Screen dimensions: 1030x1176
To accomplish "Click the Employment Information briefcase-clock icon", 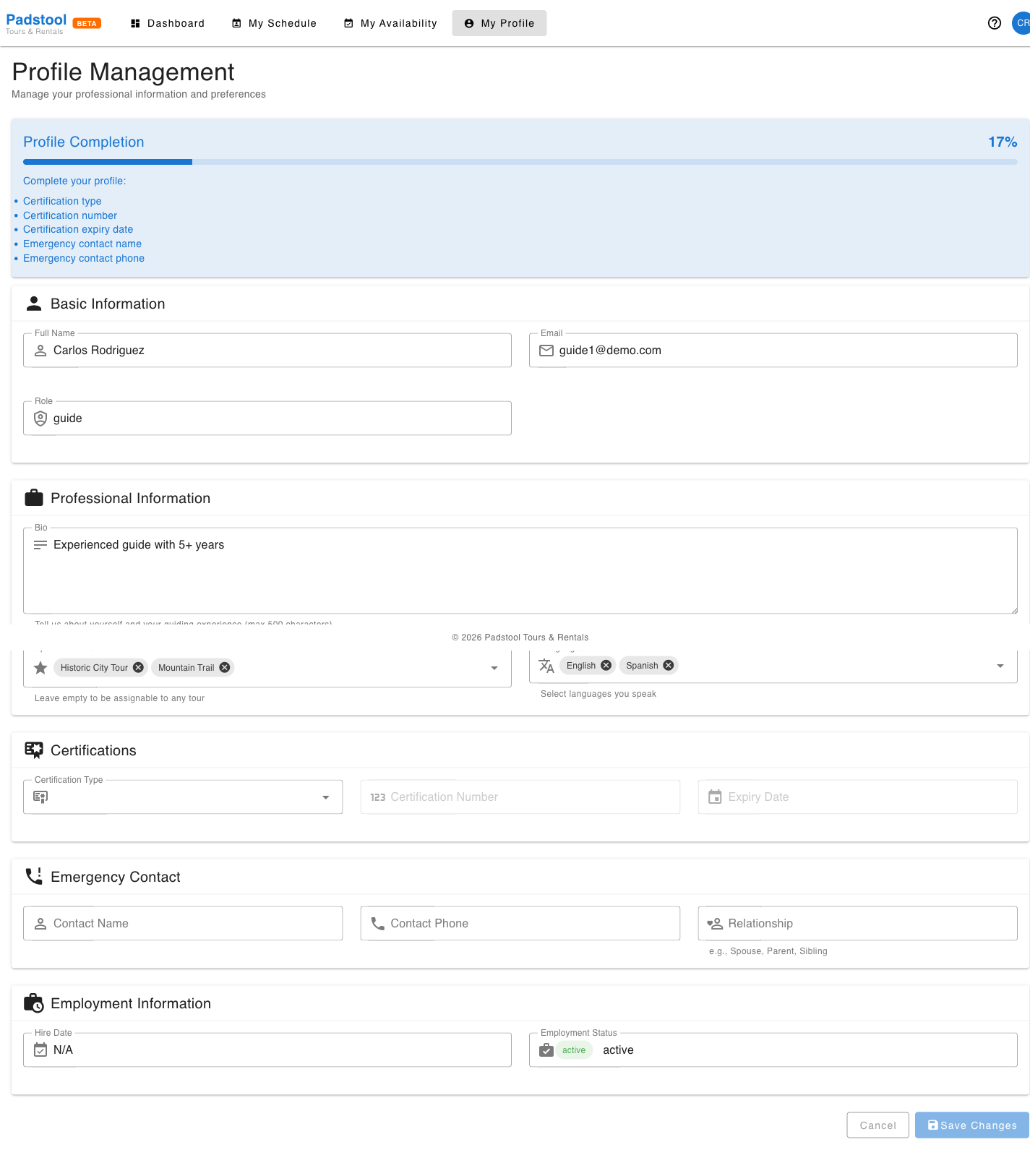I will pos(34,1003).
